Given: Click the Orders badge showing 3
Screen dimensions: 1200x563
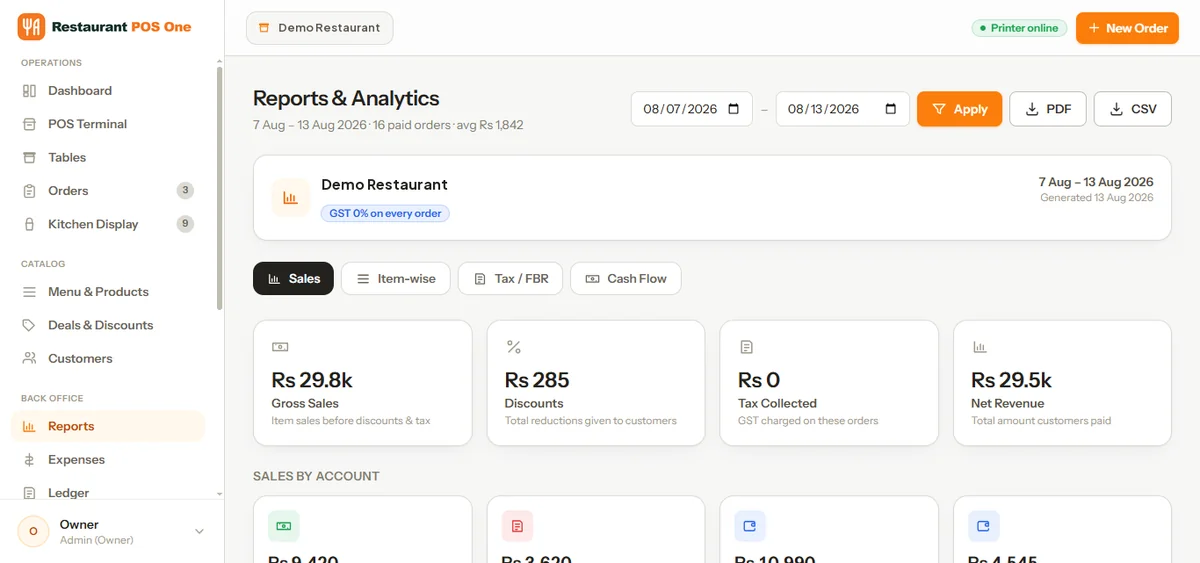Looking at the screenshot, I should pyautogui.click(x=185, y=190).
